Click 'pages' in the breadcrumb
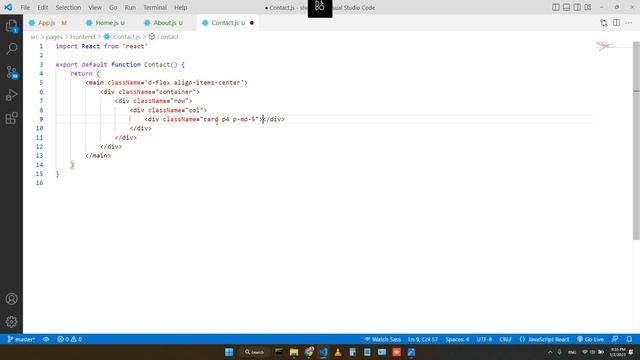This screenshot has width=640, height=360. click(x=54, y=37)
